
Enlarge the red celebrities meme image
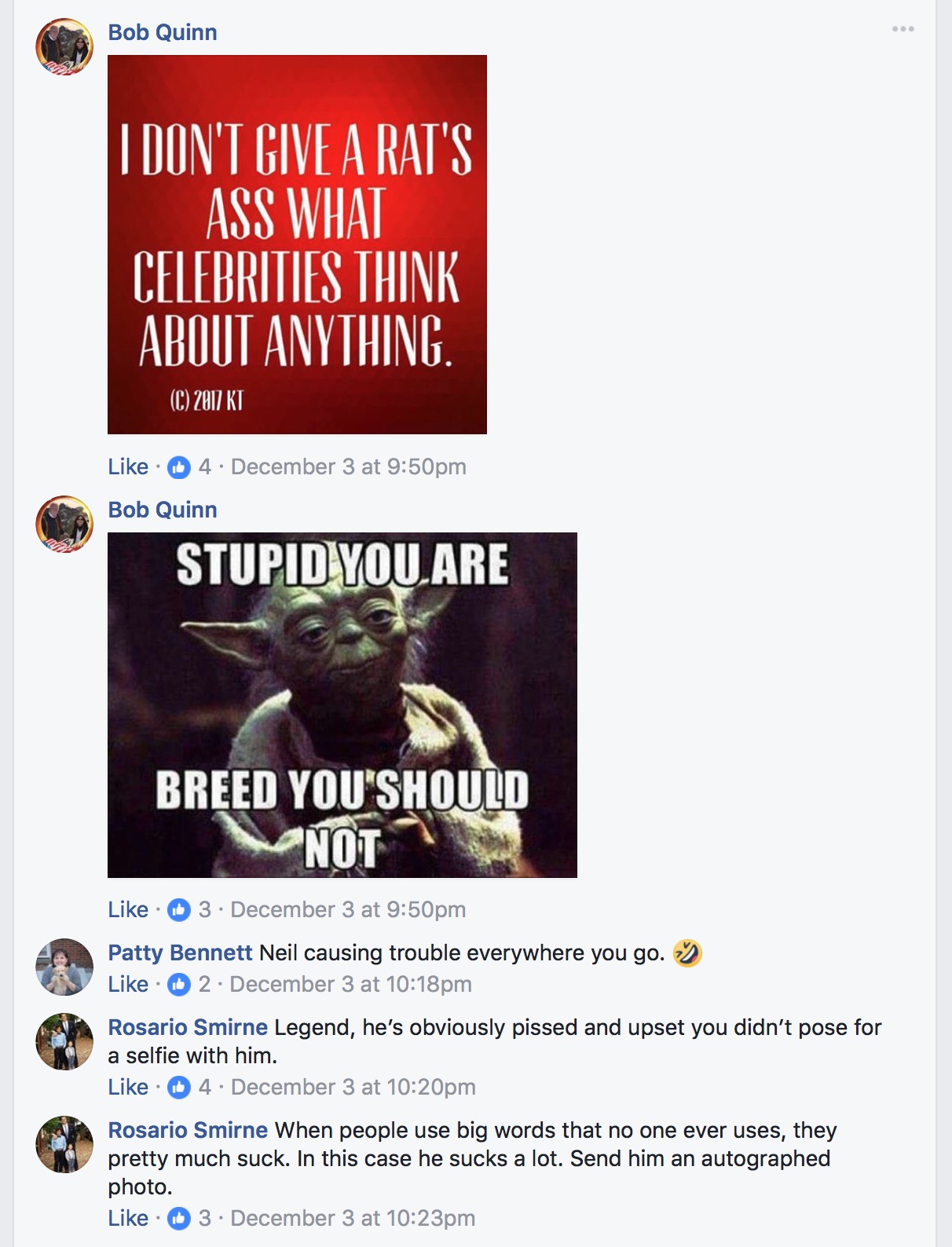pos(297,244)
